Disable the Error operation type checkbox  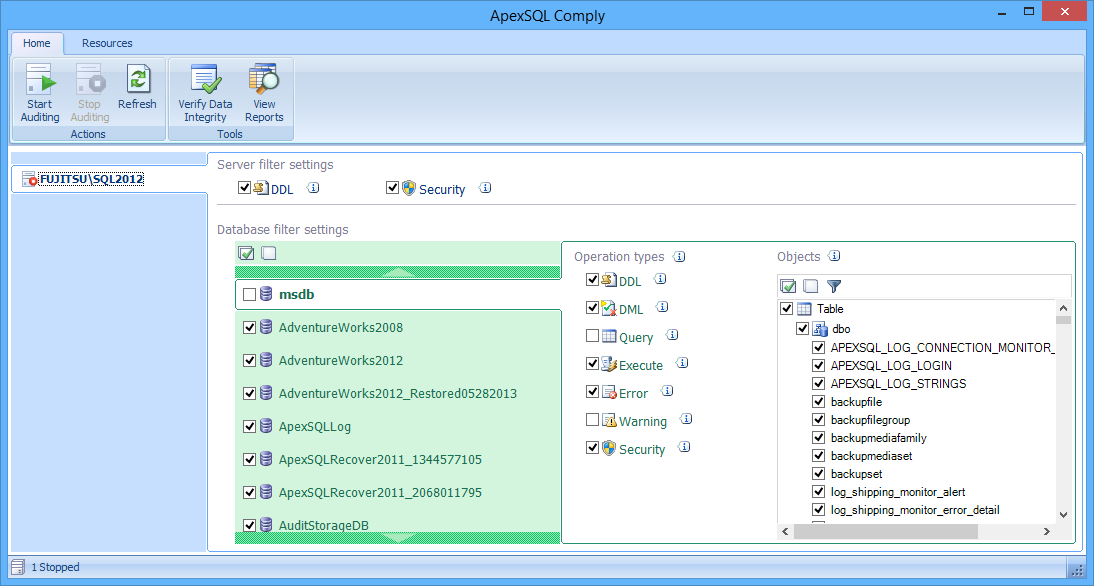coord(592,392)
